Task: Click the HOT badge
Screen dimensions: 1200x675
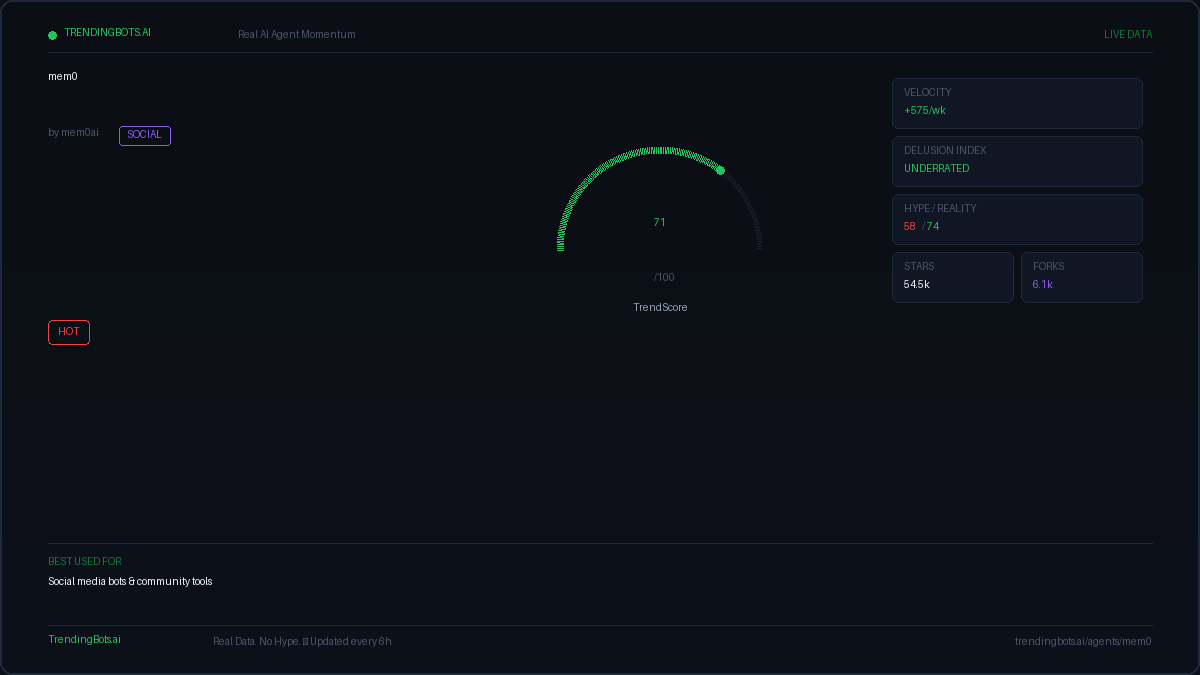Action: [69, 332]
